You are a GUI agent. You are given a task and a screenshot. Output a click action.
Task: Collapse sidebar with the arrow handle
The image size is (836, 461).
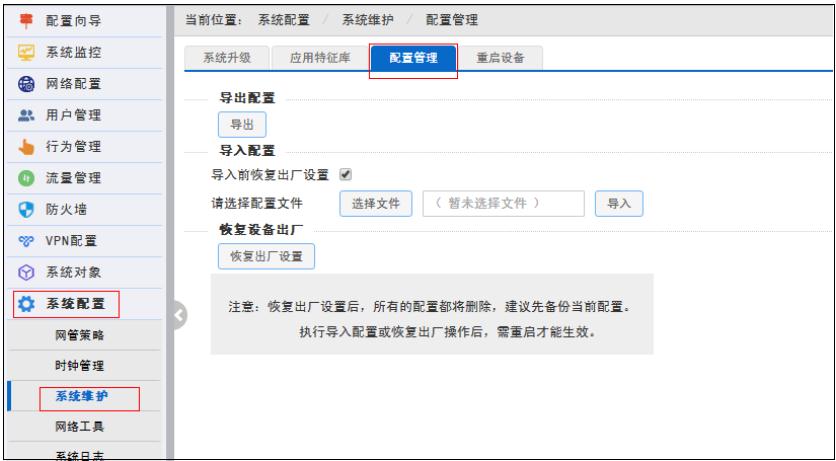click(x=179, y=316)
